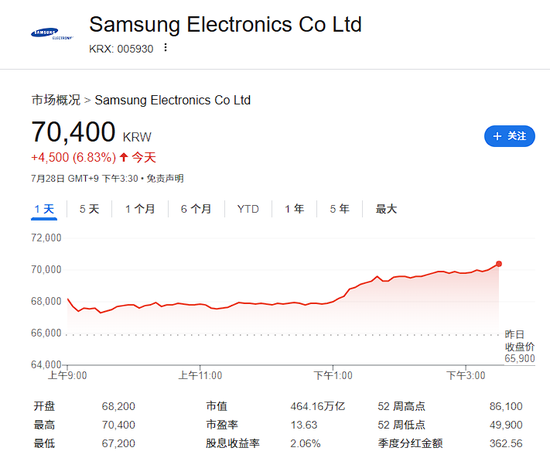
Task: Click the plus 关注 follow button
Action: tap(509, 136)
